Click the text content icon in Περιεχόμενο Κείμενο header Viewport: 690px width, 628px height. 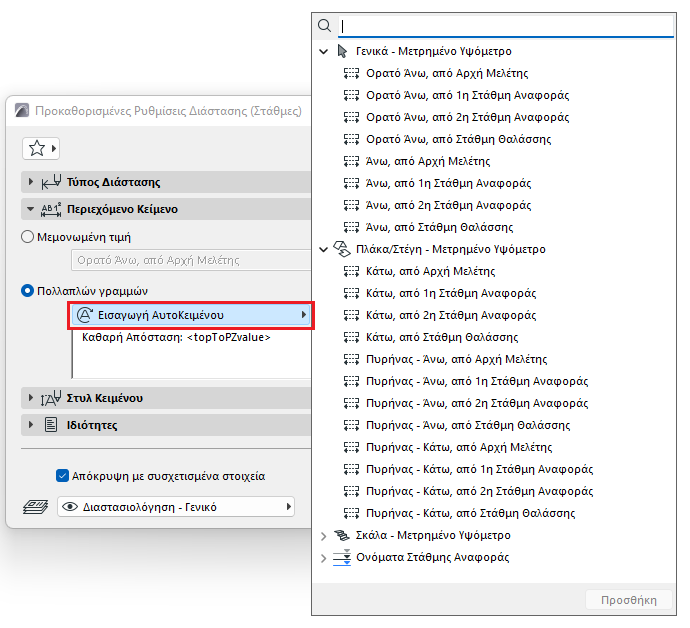(51, 209)
